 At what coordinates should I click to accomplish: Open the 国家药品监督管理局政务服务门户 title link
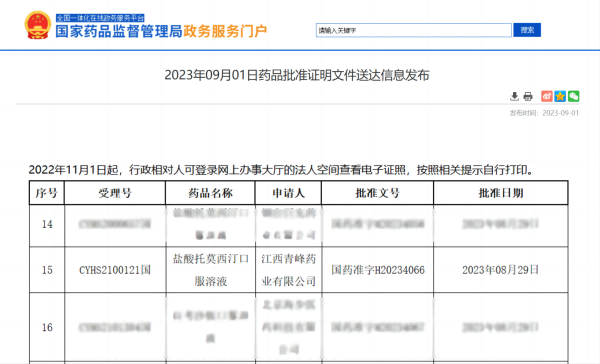click(161, 31)
